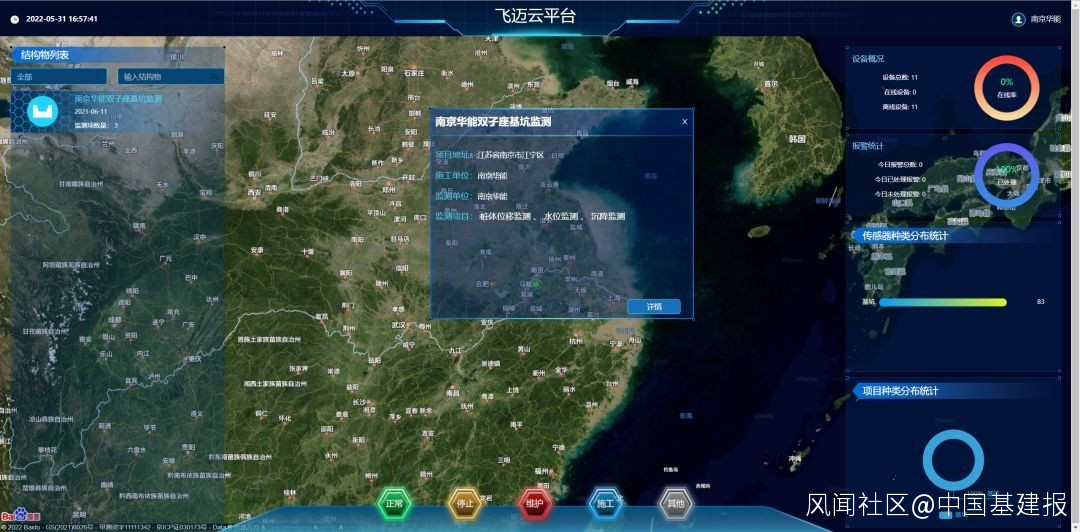This screenshot has width=1080, height=532.
Task: Click the 设备概况 section title
Action: pos(868,59)
